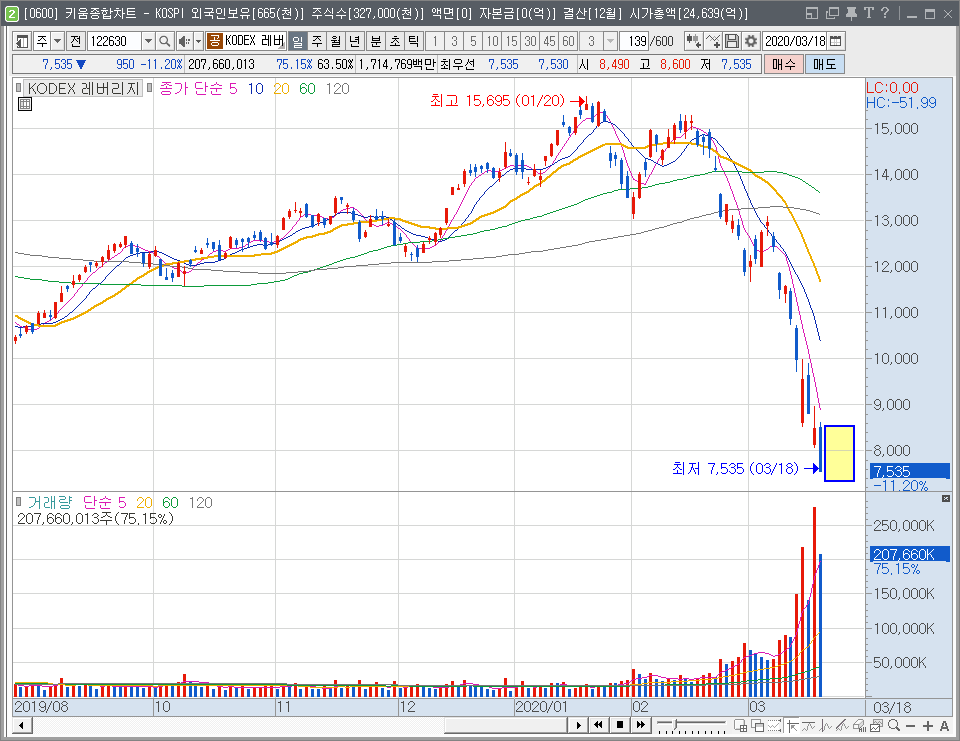The width and height of the screenshot is (960, 741).
Task: Click the window-with-grid icon right of the bottom slider
Action: coord(740,726)
